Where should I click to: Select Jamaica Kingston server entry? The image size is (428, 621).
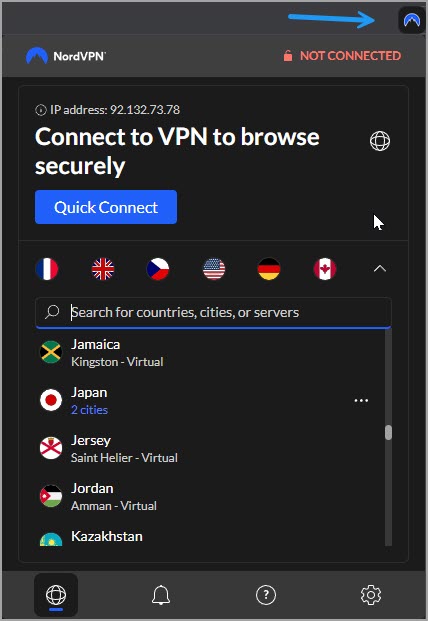(x=210, y=352)
